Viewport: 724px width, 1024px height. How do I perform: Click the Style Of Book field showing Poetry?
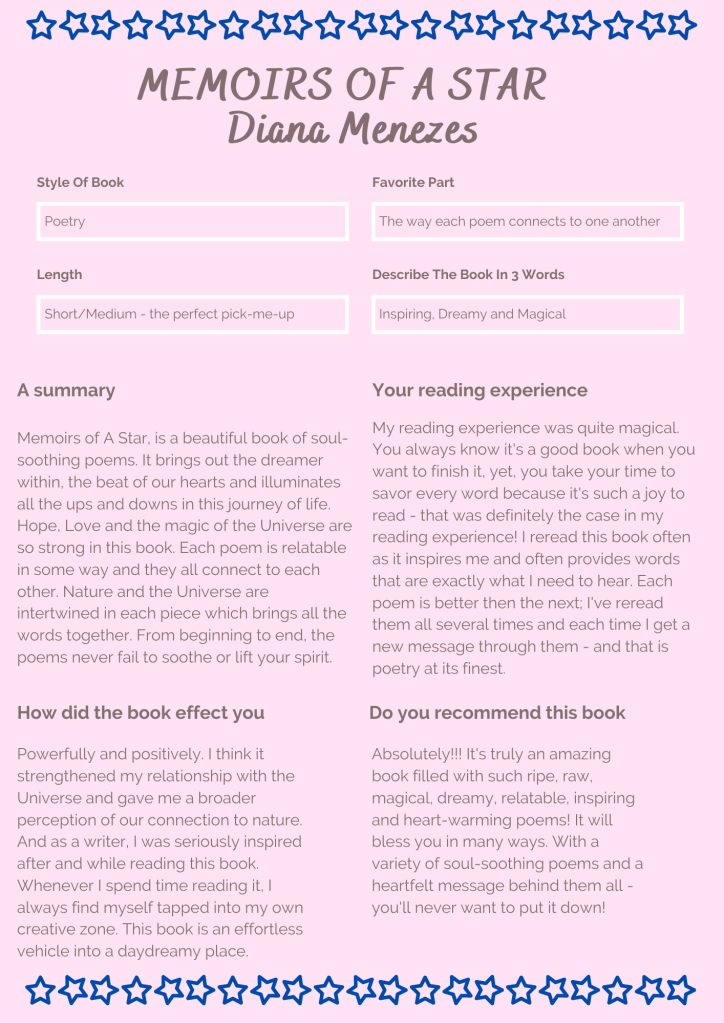pos(191,222)
